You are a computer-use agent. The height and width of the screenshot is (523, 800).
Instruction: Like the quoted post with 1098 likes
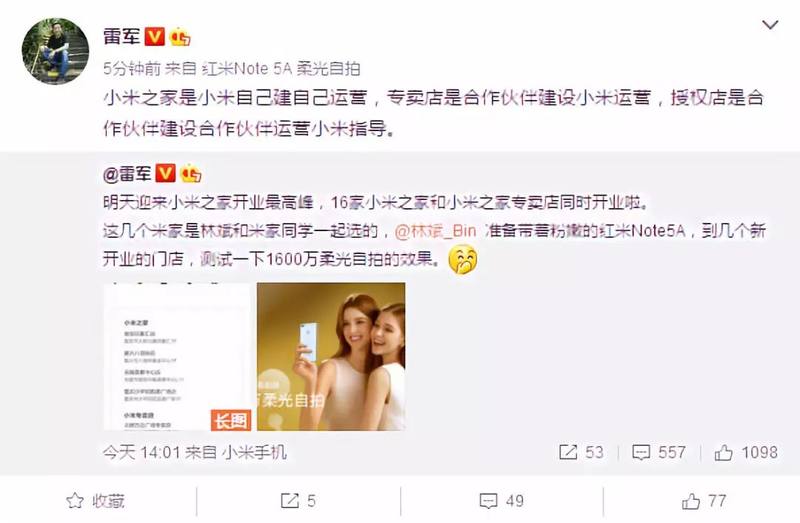[x=746, y=452]
